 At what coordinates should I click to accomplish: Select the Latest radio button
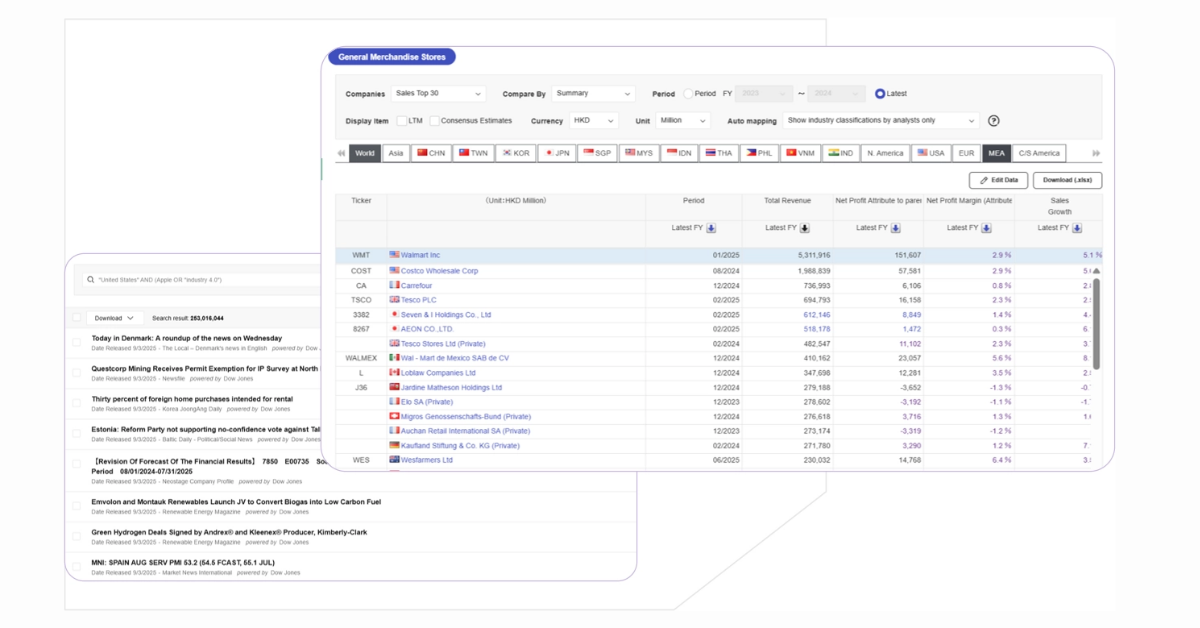(880, 93)
